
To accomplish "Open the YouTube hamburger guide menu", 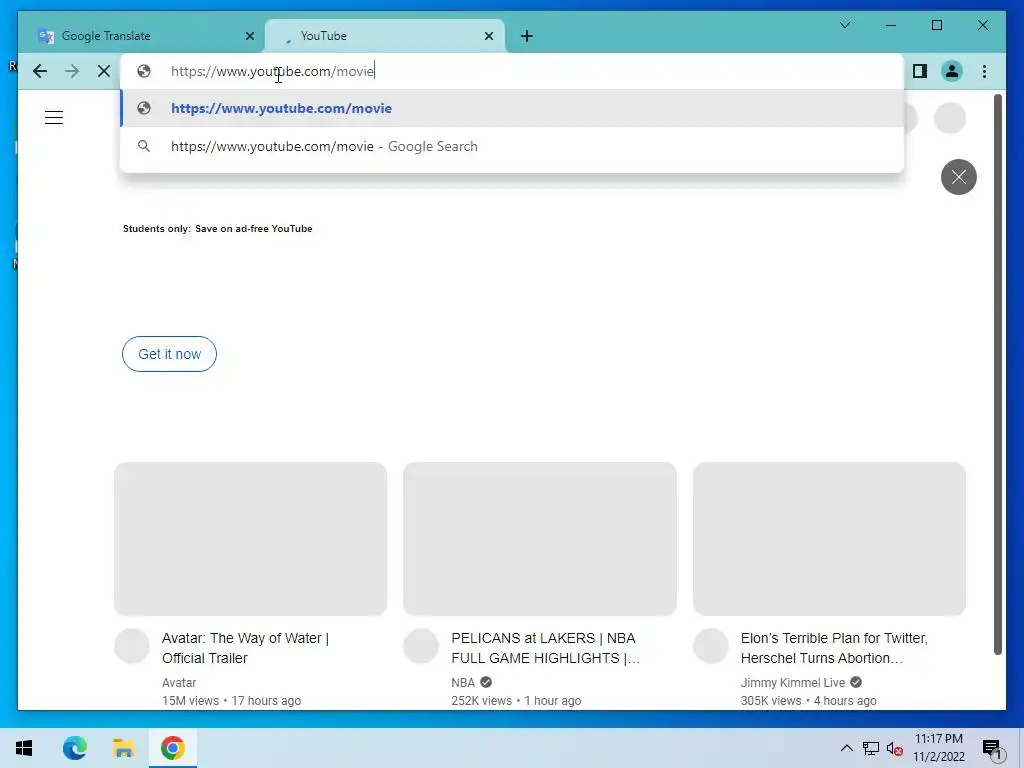I will point(54,118).
